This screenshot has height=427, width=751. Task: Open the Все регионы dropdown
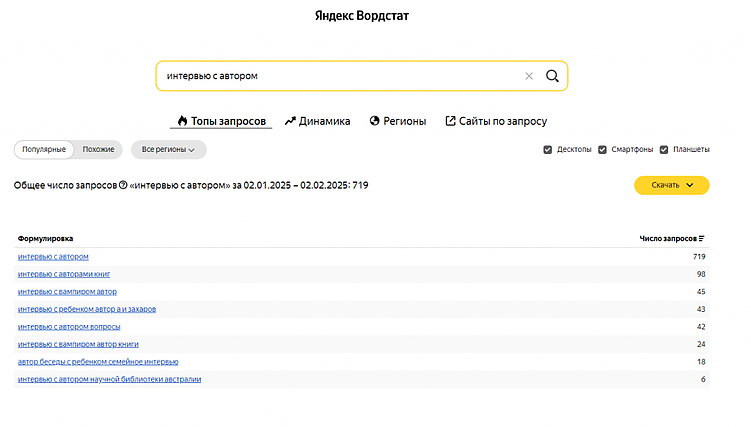(x=168, y=149)
